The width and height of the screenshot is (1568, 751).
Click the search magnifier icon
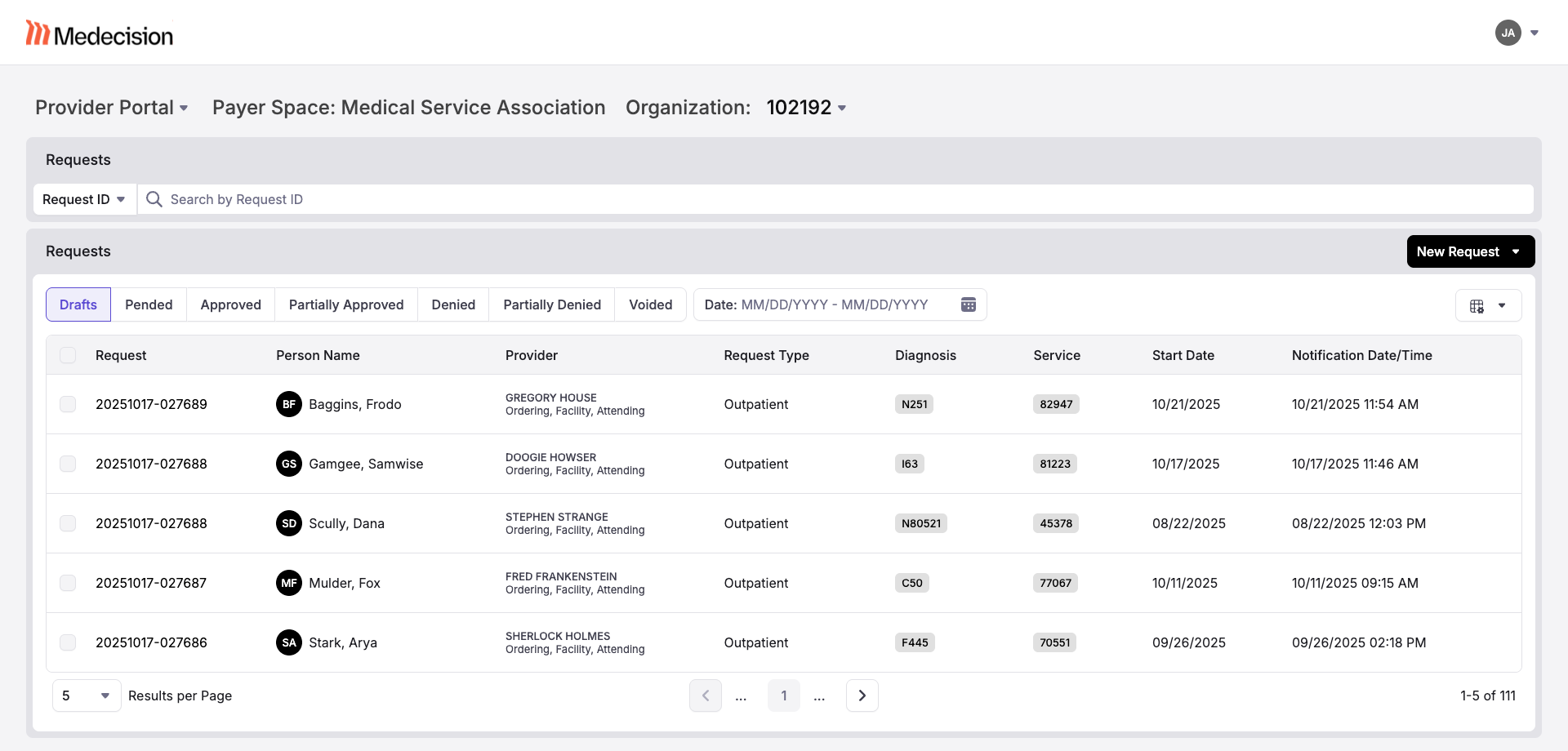[154, 199]
